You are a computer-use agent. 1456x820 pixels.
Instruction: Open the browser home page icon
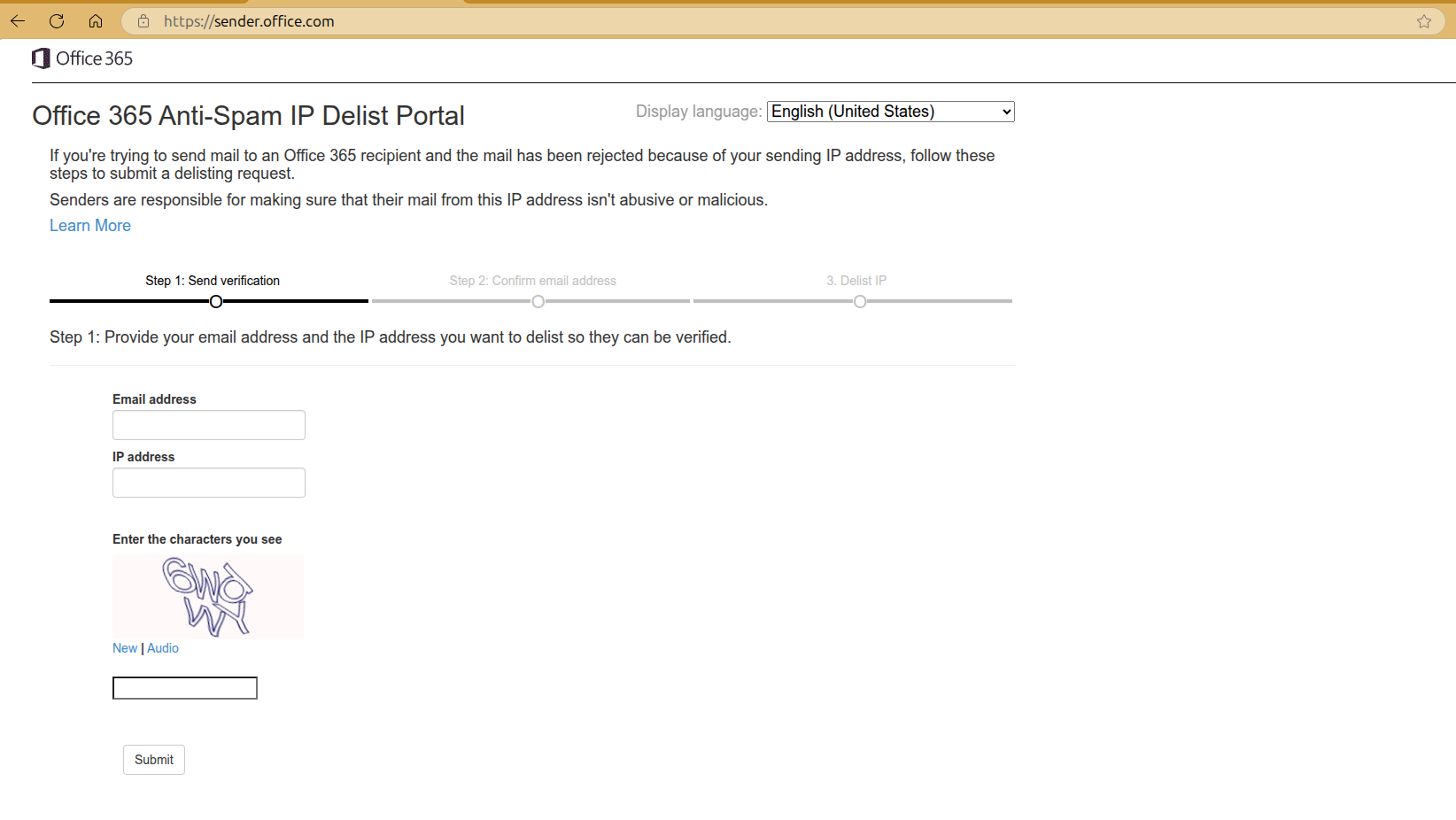(x=96, y=21)
